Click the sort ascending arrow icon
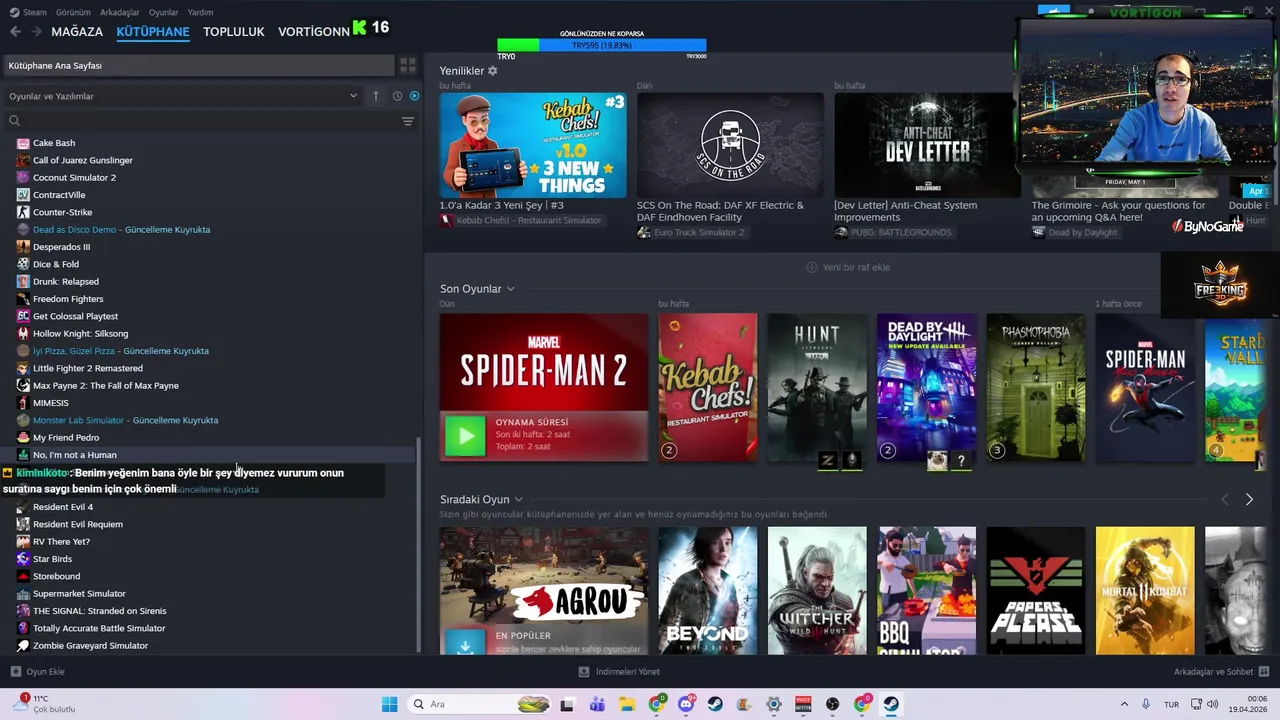 coord(376,96)
